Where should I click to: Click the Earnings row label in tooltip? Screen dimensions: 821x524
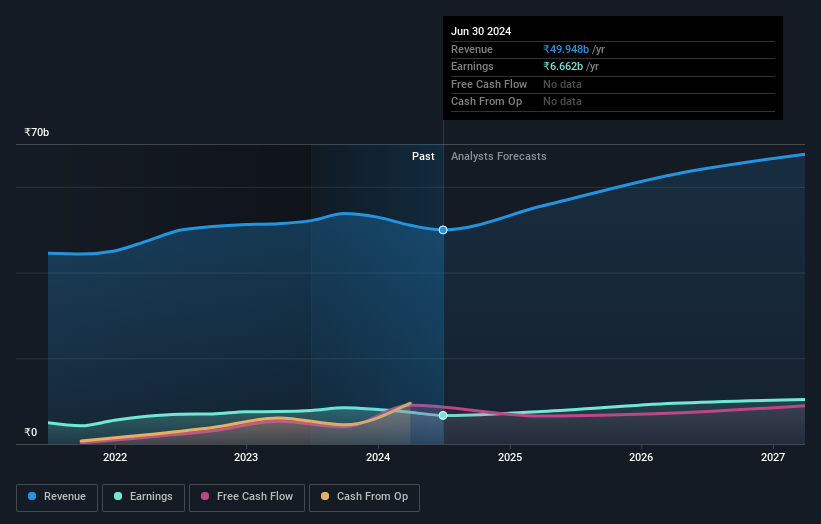(472, 66)
